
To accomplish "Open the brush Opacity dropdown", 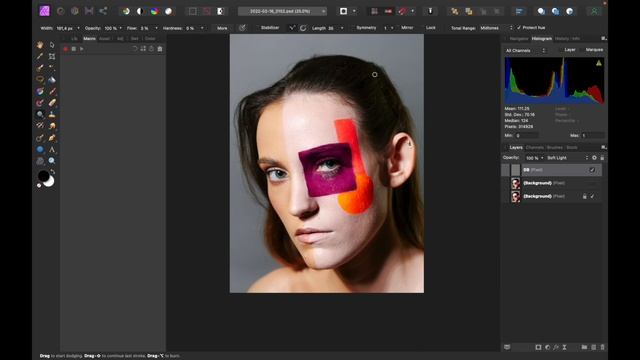I will click(x=120, y=28).
